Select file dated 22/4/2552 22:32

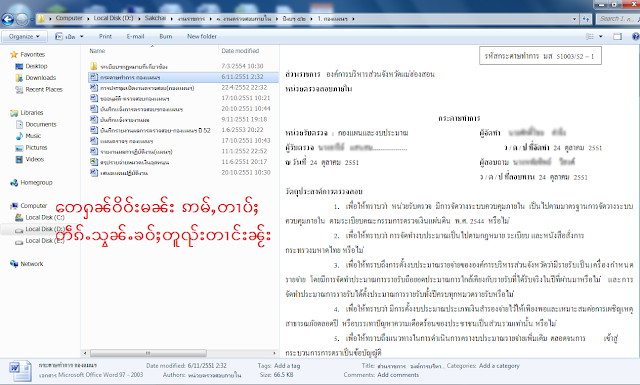pos(183,87)
